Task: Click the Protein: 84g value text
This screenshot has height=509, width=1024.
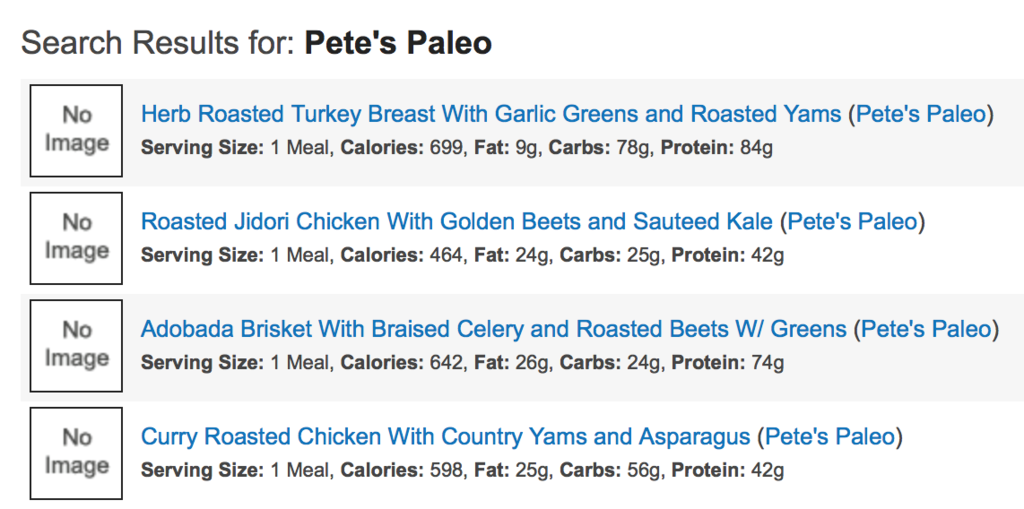Action: [x=716, y=148]
